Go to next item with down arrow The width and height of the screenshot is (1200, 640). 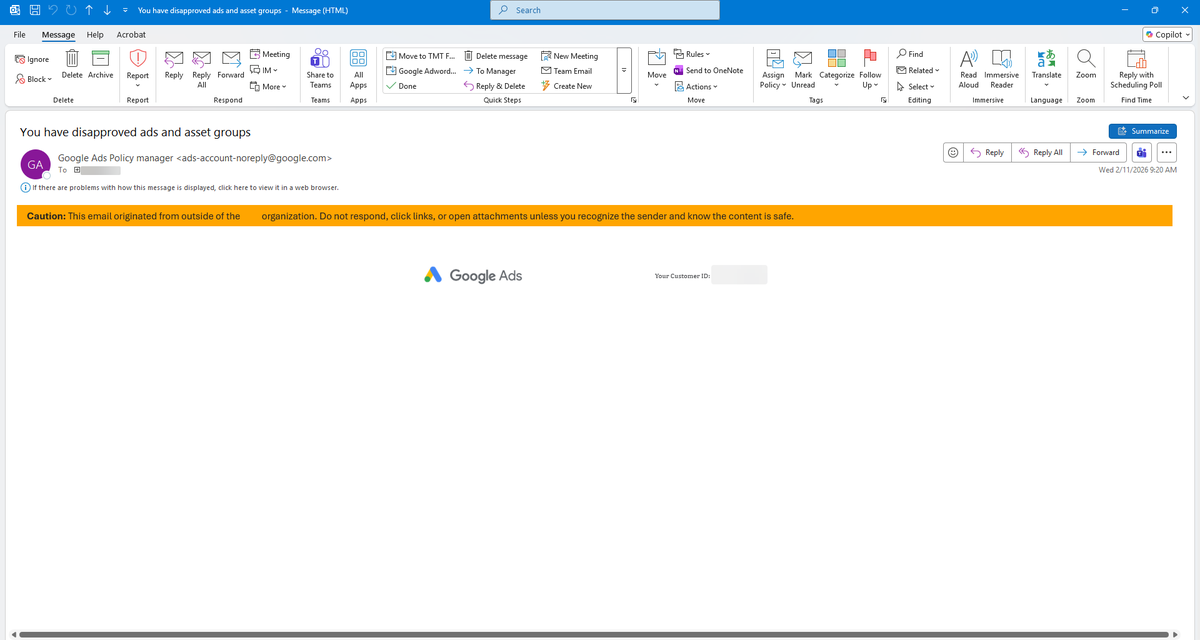(x=106, y=10)
